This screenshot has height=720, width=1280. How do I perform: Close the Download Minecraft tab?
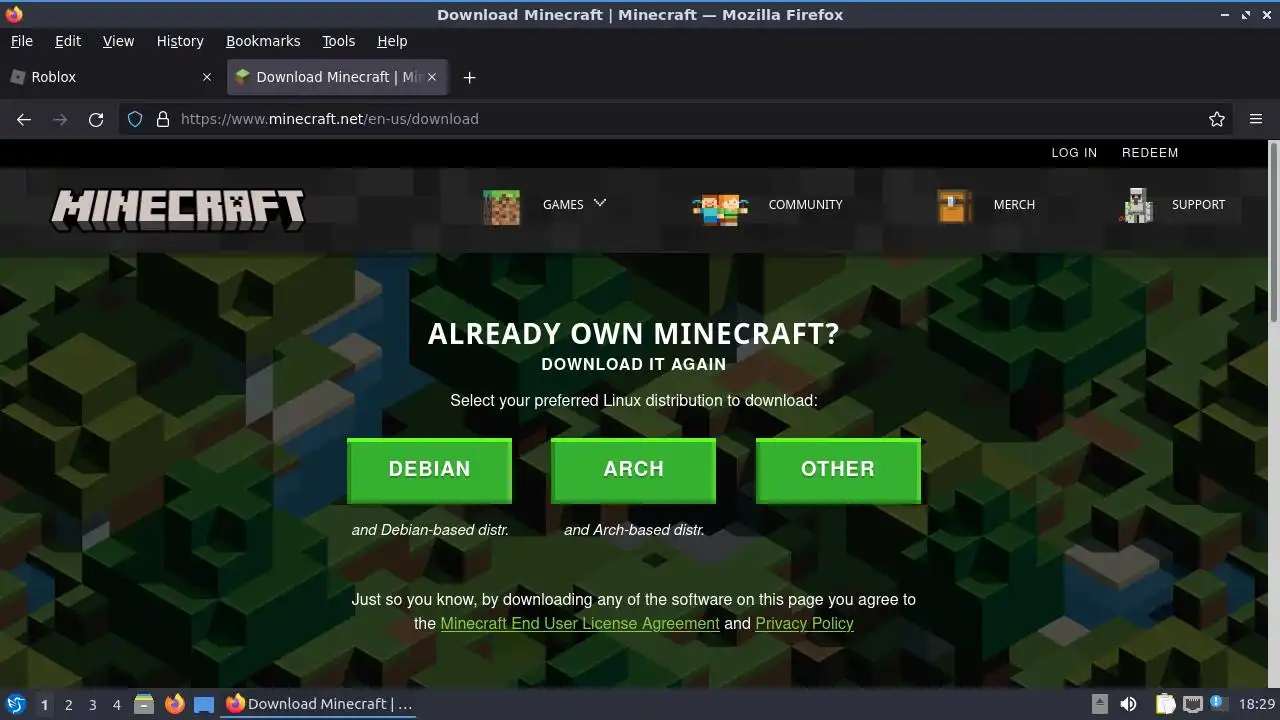tap(433, 77)
